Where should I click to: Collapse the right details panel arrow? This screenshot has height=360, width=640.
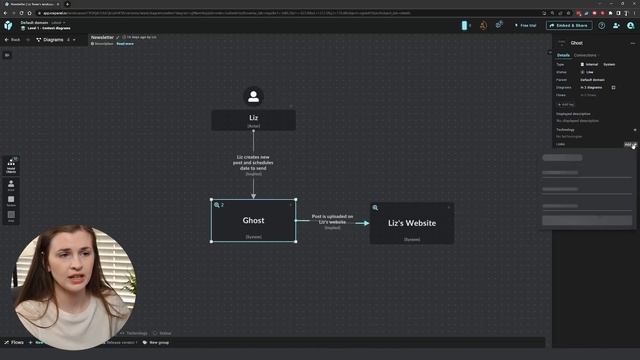(x=549, y=53)
